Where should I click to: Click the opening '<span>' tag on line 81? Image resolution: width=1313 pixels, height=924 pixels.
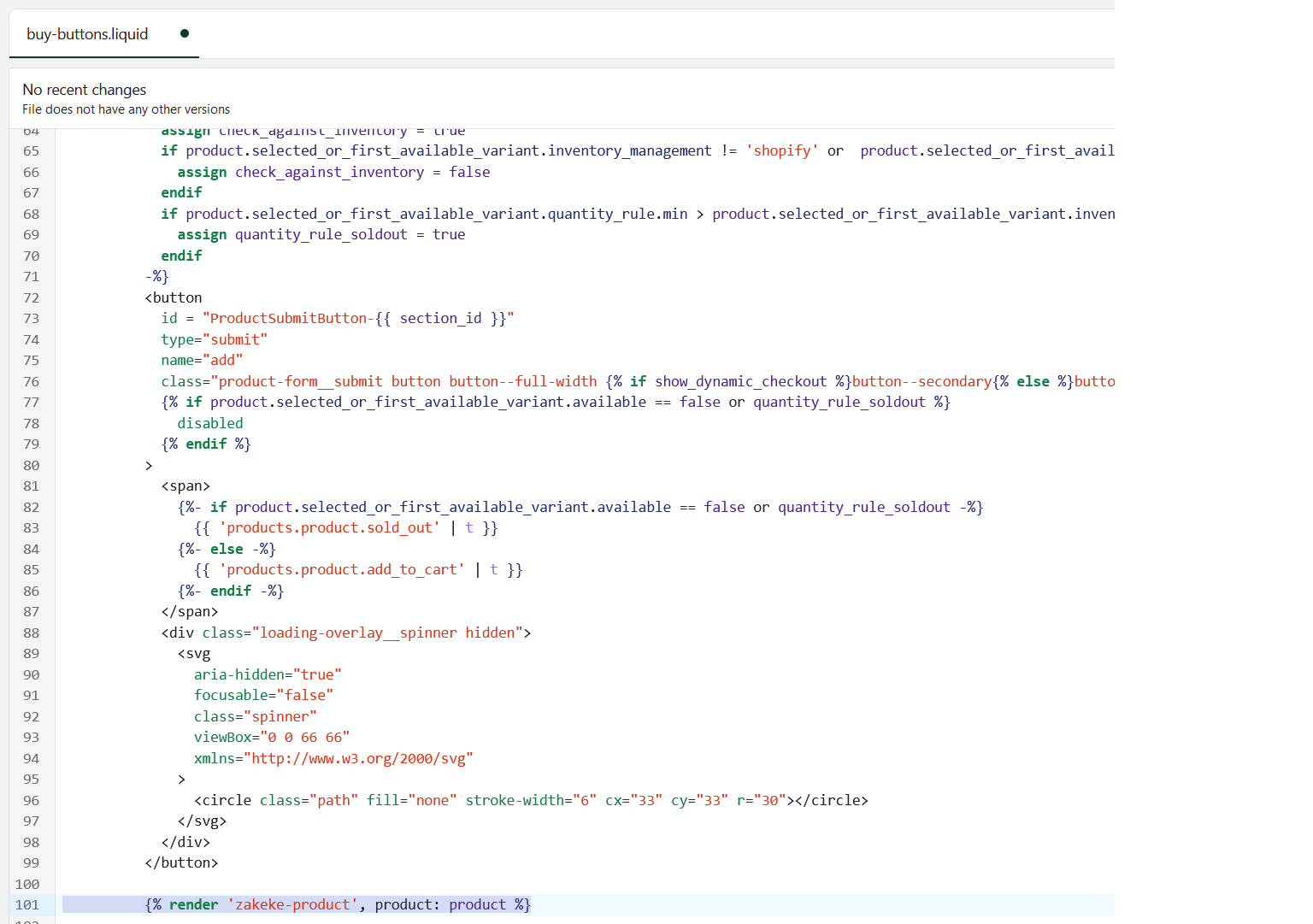[185, 486]
